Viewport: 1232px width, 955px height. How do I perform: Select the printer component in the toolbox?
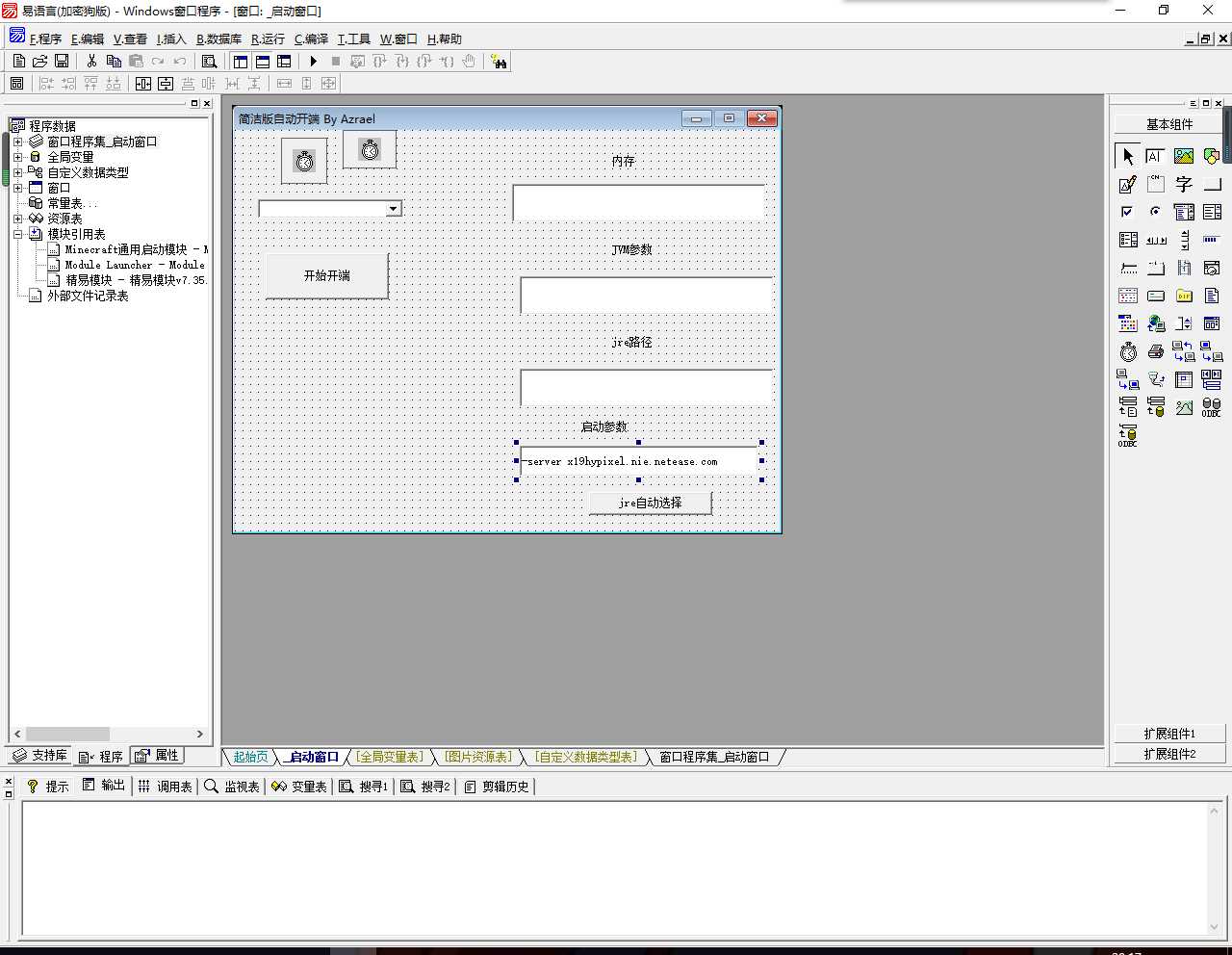tap(1156, 351)
